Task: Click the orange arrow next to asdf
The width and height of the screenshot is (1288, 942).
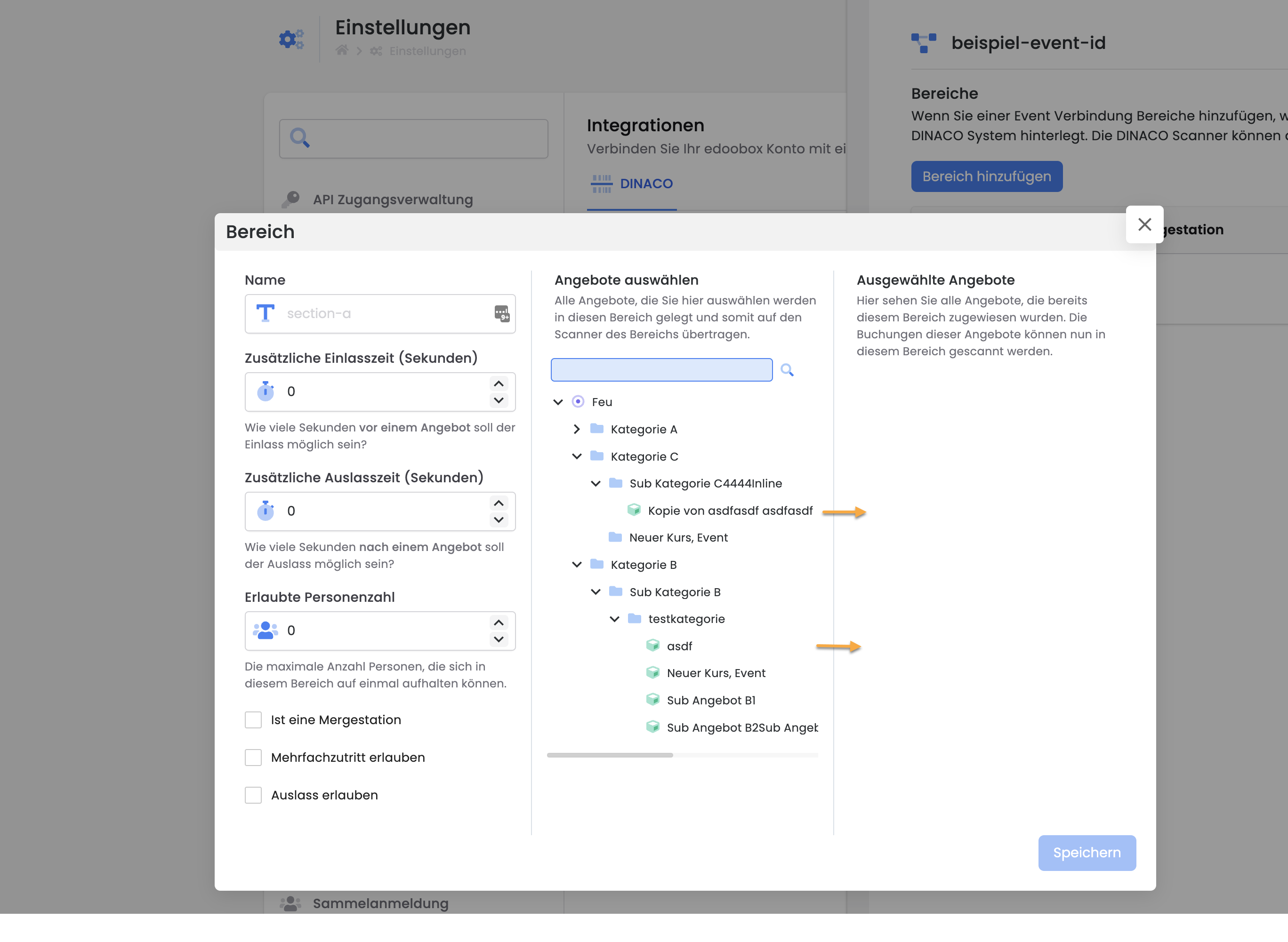Action: tap(838, 646)
